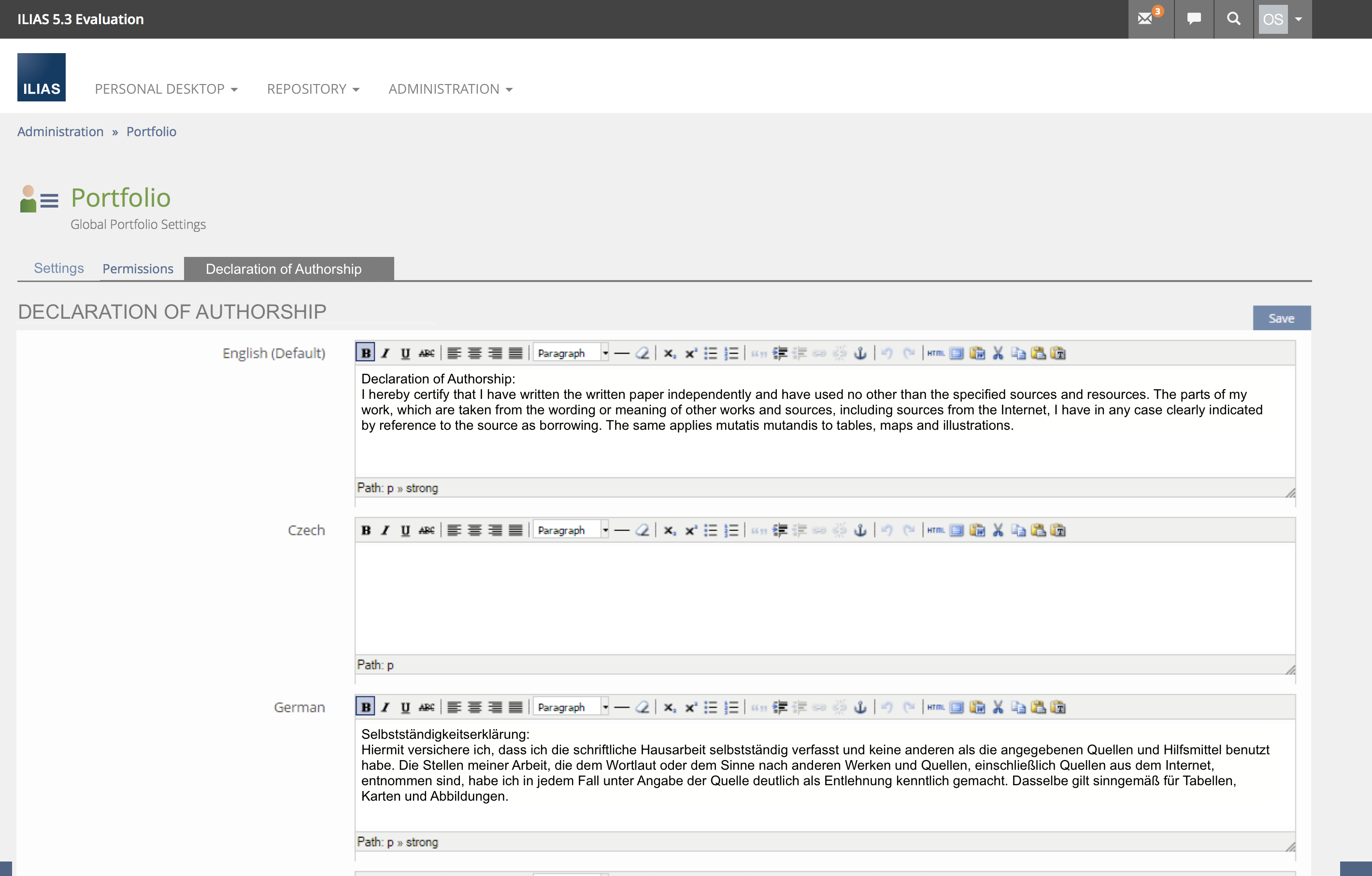Screen dimensions: 1372x876
Task: Open the mail notifications icon
Action: [1146, 19]
